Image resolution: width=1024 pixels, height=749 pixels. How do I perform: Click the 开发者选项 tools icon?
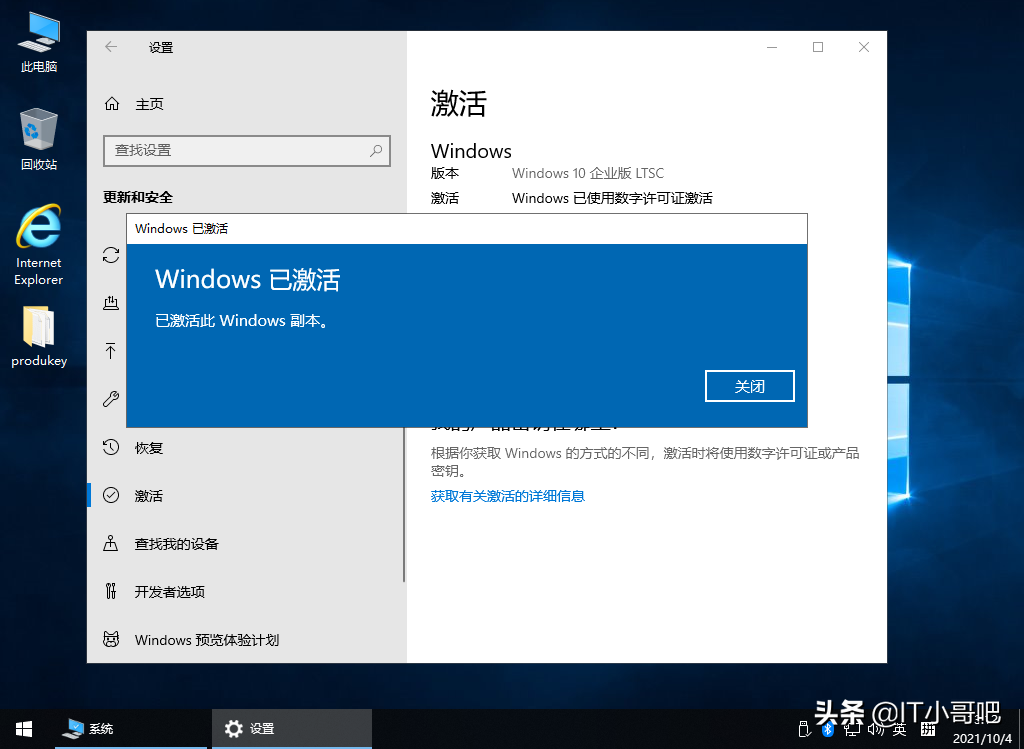(111, 592)
